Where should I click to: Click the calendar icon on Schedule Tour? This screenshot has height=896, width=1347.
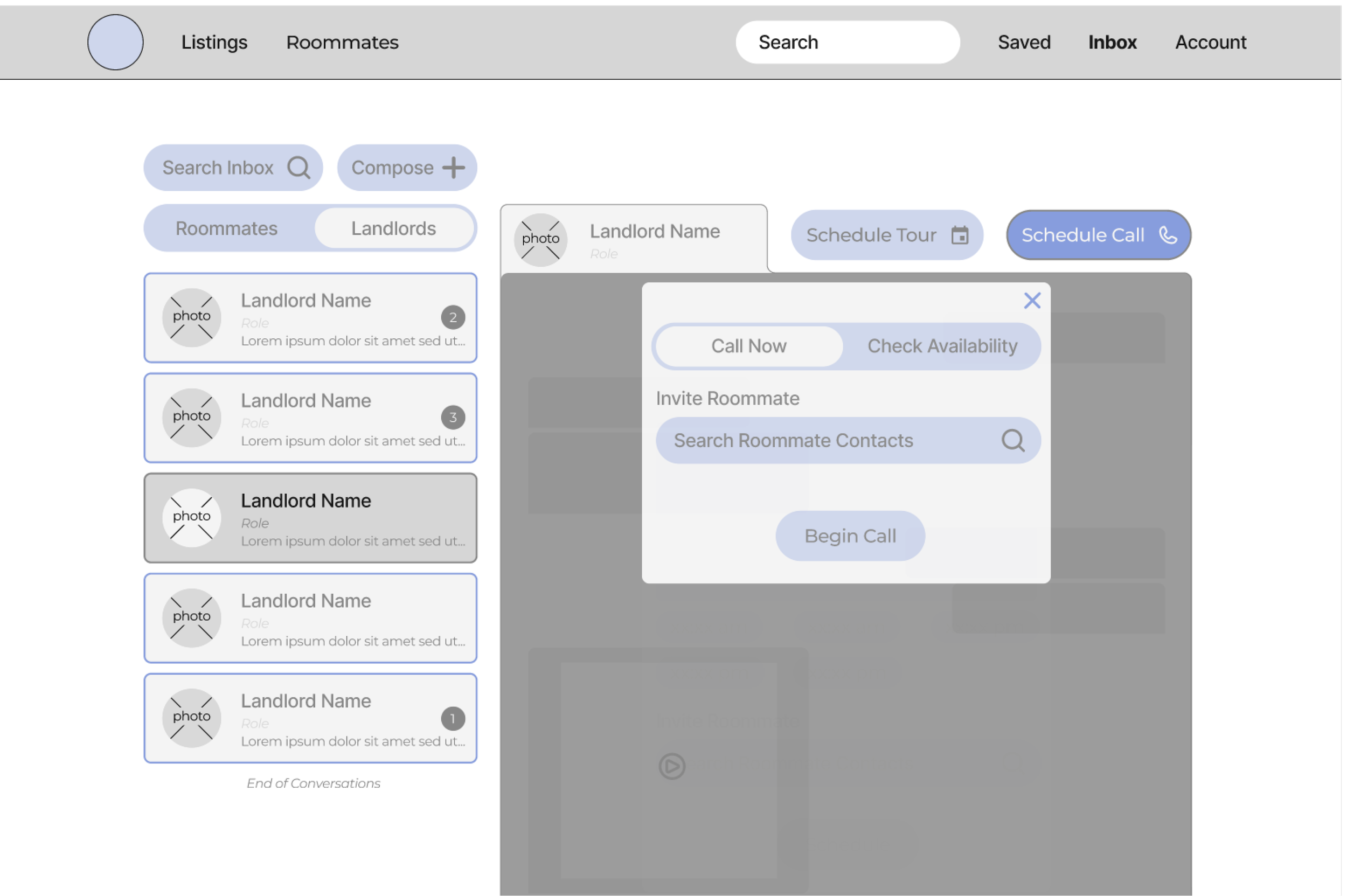(x=960, y=235)
